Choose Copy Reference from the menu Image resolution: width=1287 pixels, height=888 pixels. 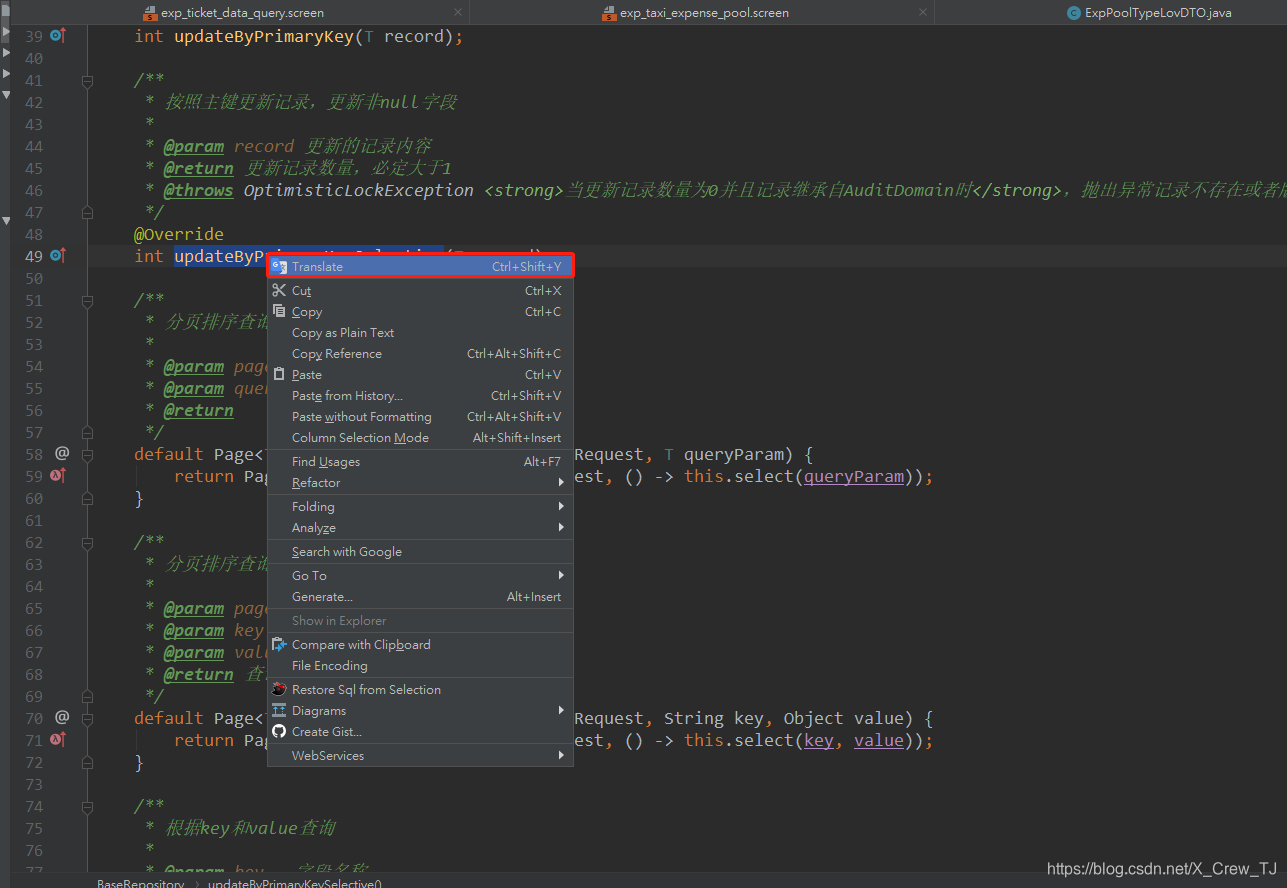[x=420, y=354]
